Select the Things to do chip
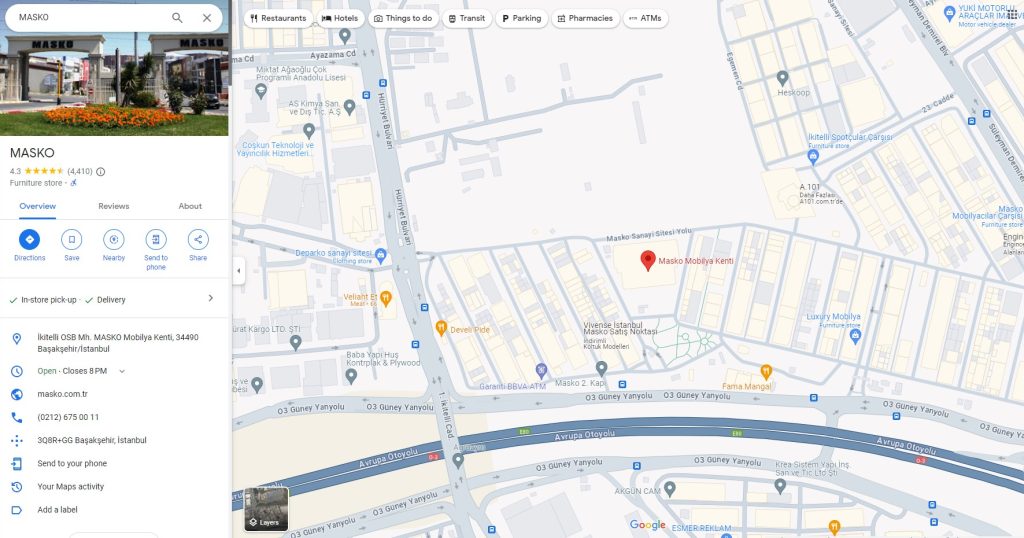The width and height of the screenshot is (1024, 538). point(402,18)
